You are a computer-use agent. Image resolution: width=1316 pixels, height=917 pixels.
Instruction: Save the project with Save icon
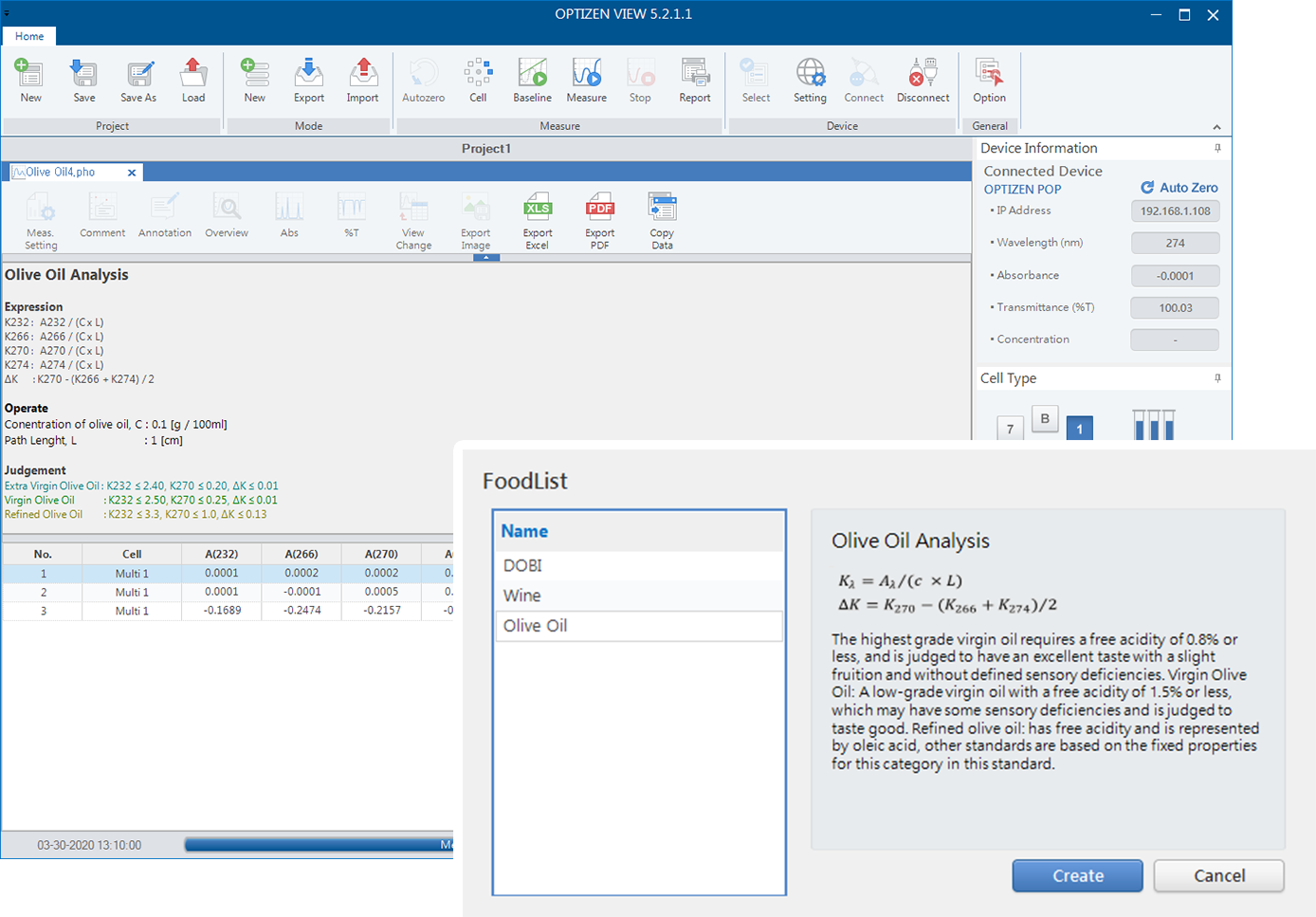(84, 81)
